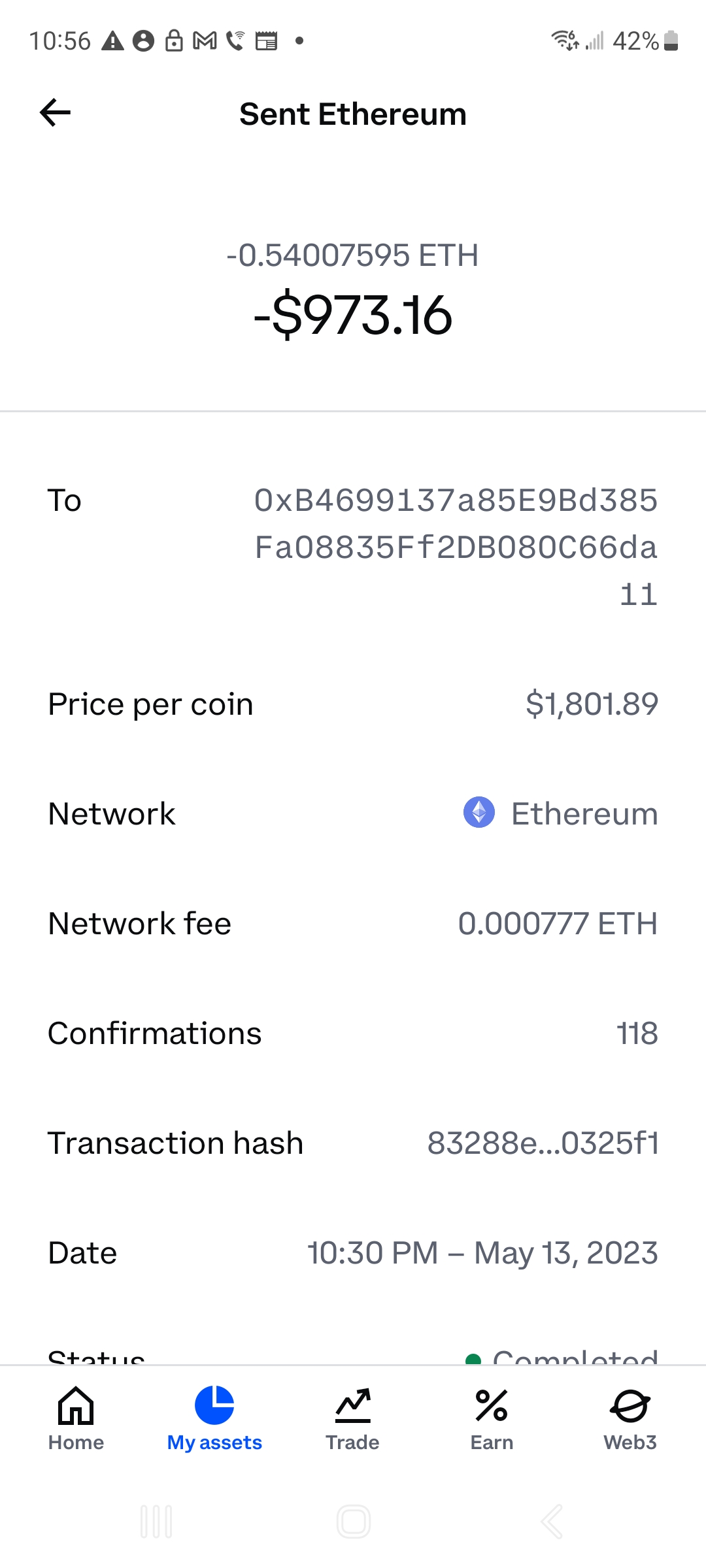Tap the battery status indicator

tap(671, 41)
